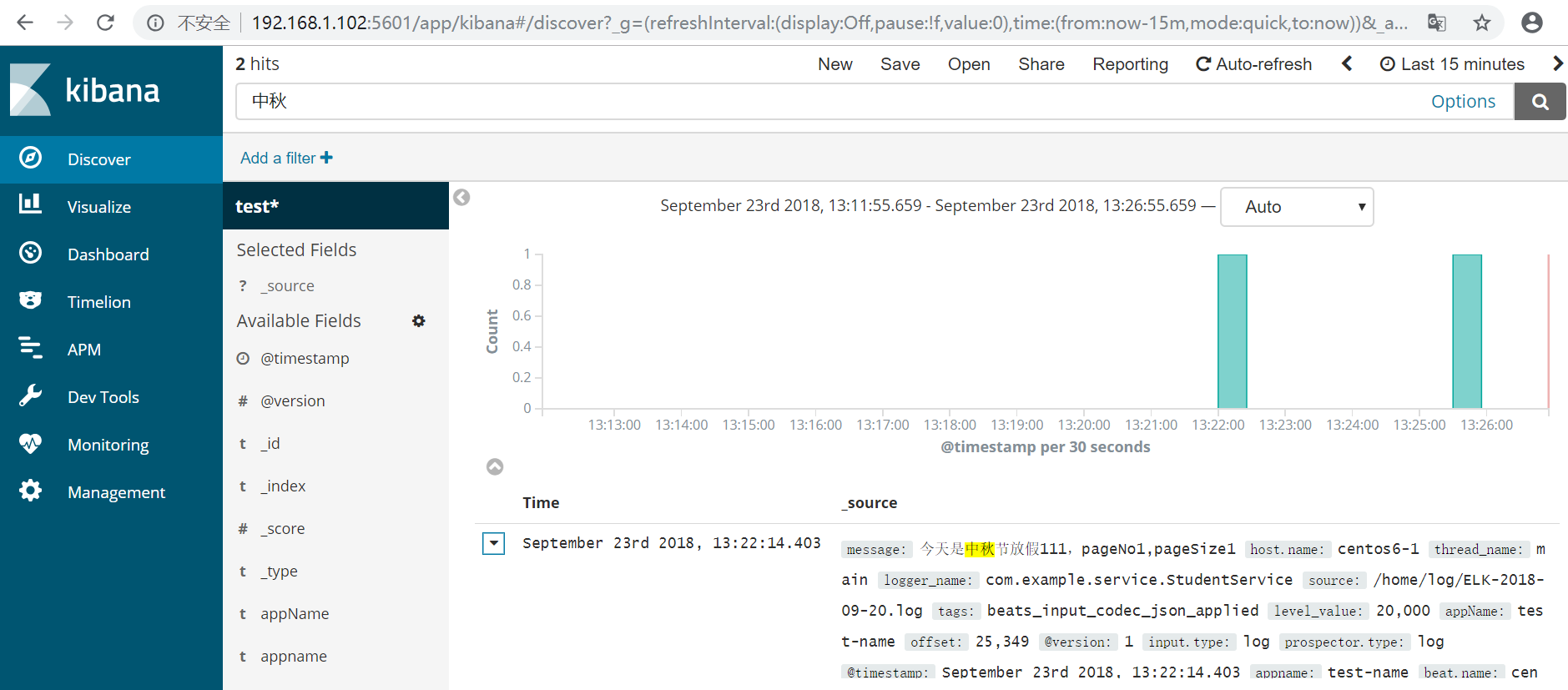
Task: Open test* index pattern selector
Action: click(335, 206)
